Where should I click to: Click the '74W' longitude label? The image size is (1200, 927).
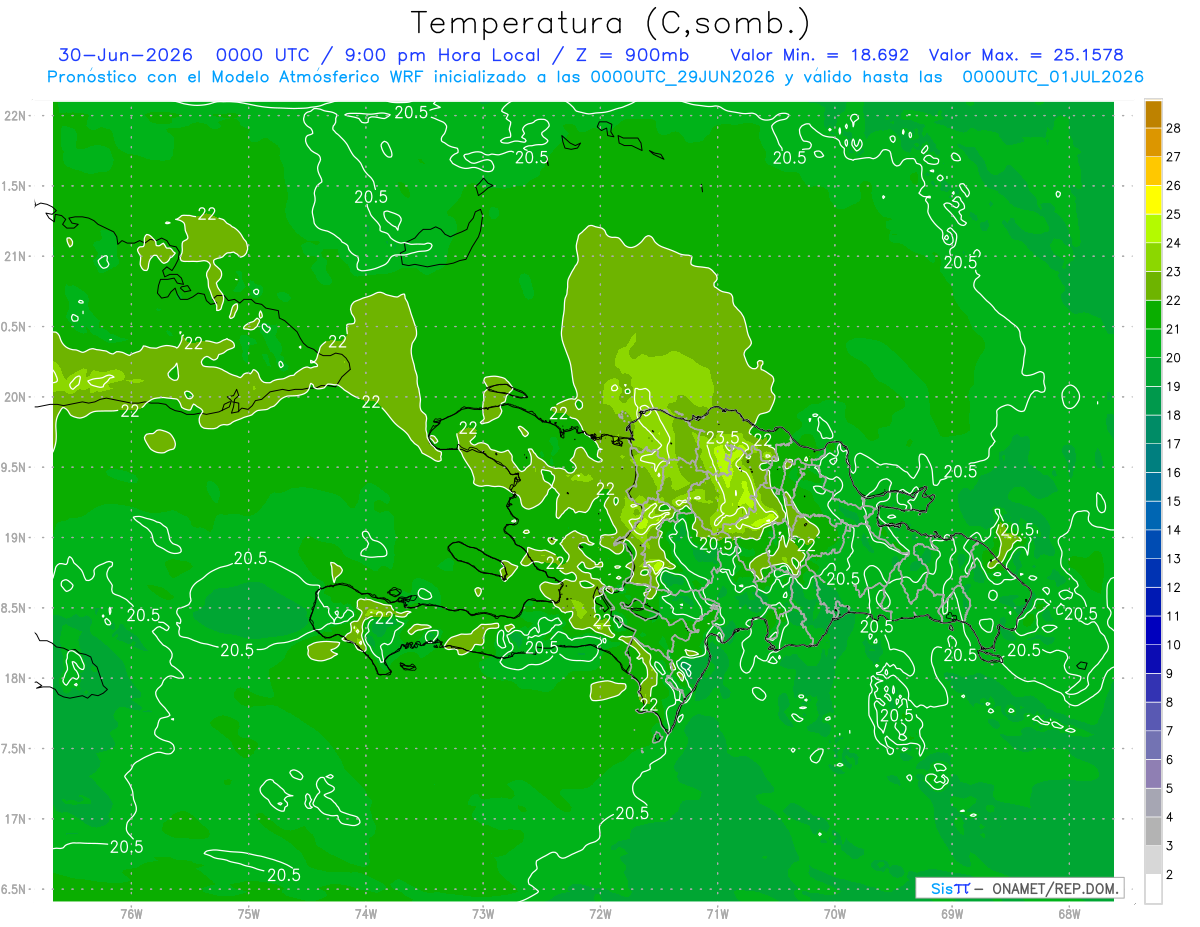tap(366, 914)
